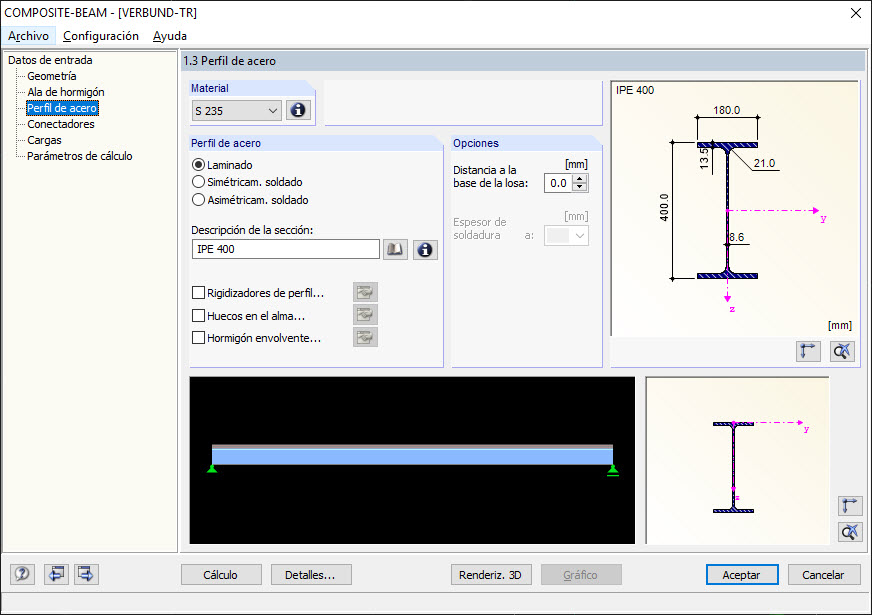Screen dimensions: 872x615
Task: Select Ala de hormigón in the tree
Action: pos(66,92)
